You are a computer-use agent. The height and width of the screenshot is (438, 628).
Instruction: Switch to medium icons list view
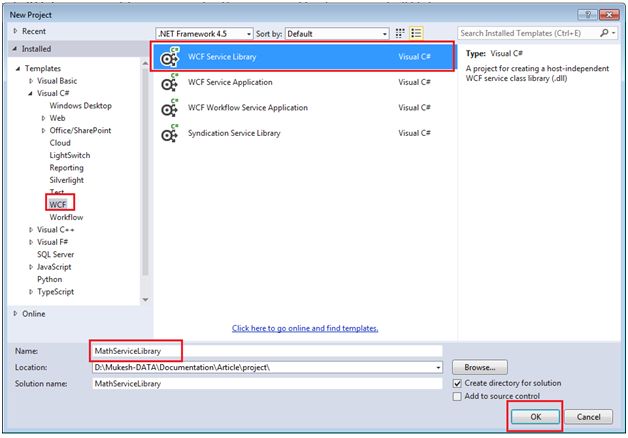[416, 33]
